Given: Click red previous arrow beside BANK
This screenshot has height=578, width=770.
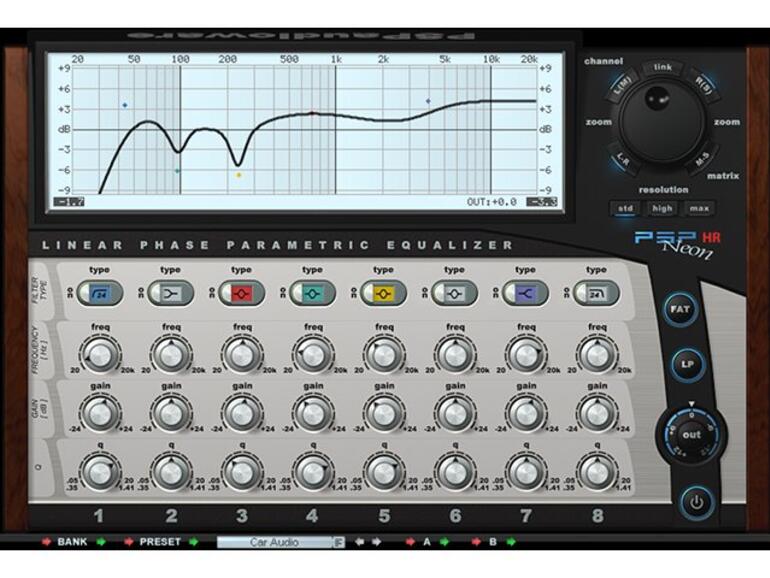Looking at the screenshot, I should tap(47, 542).
